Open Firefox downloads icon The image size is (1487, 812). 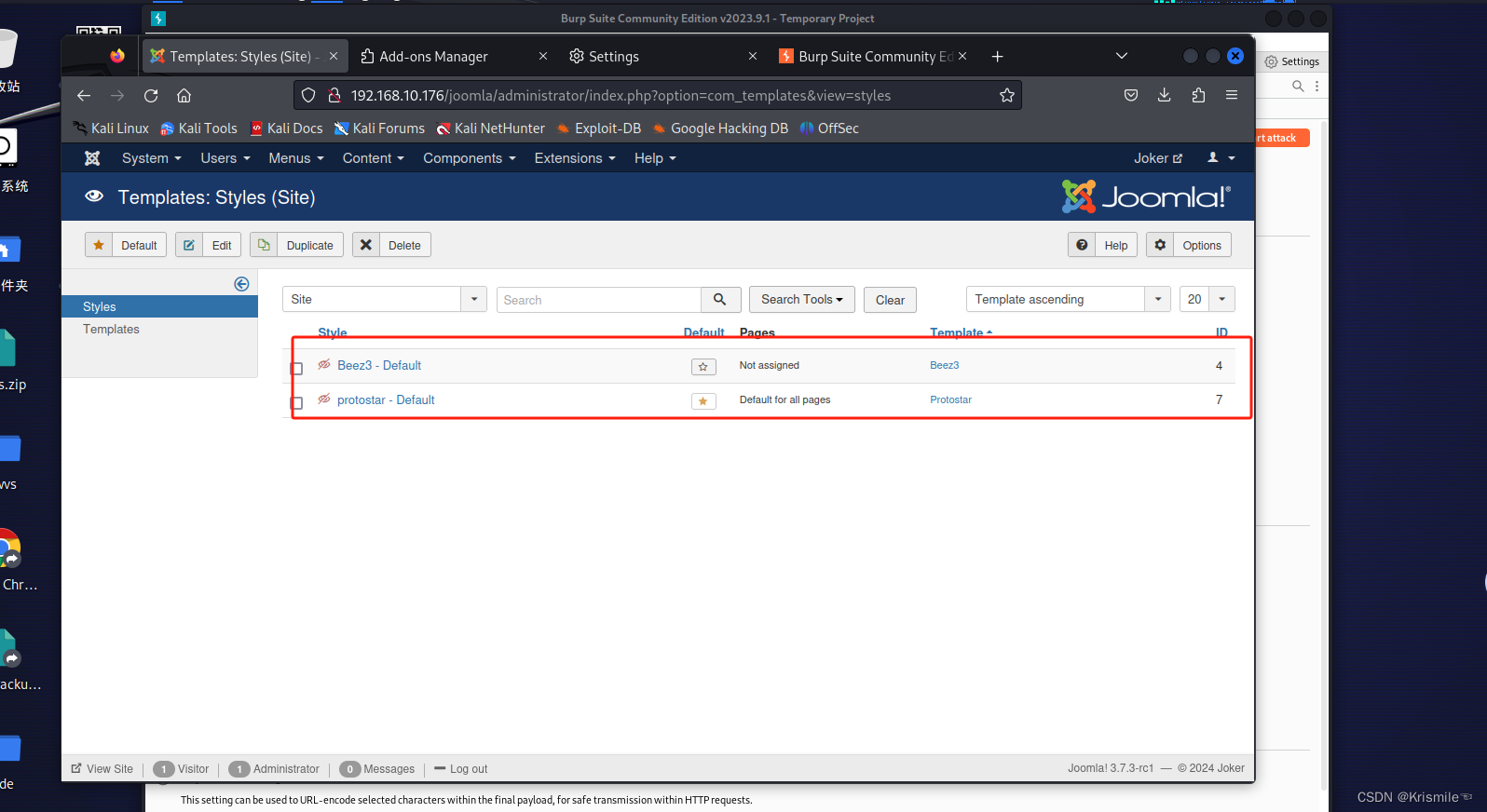pyautogui.click(x=1165, y=95)
